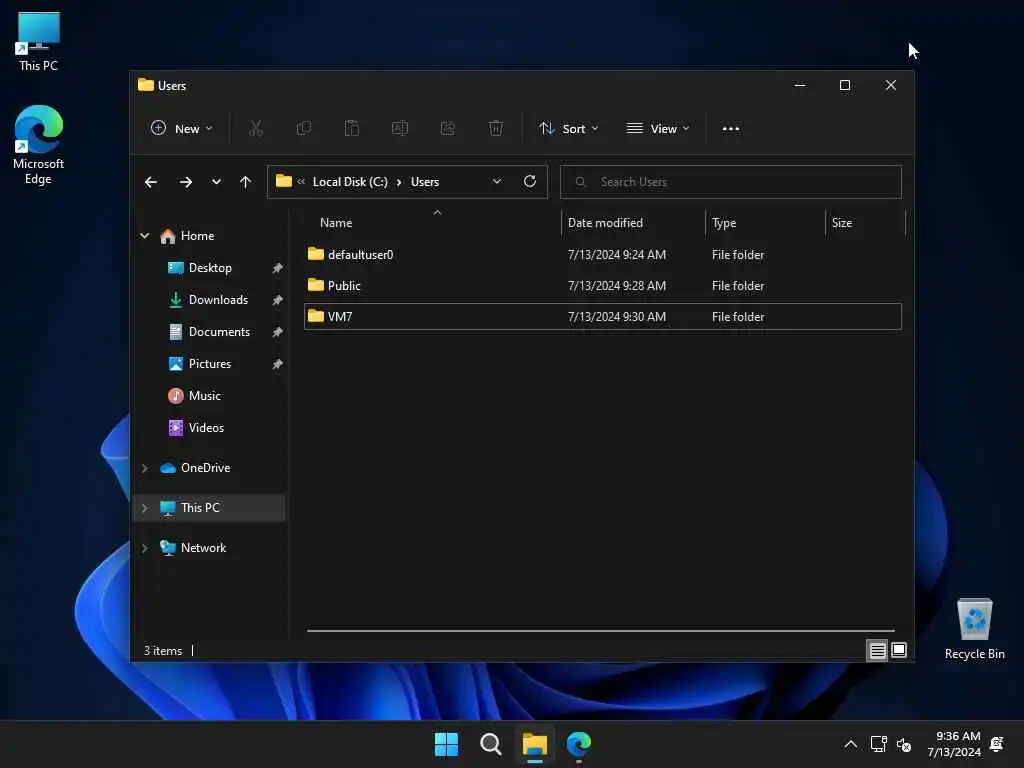Select Videos in navigation pane
This screenshot has width=1024, height=768.
click(x=206, y=428)
